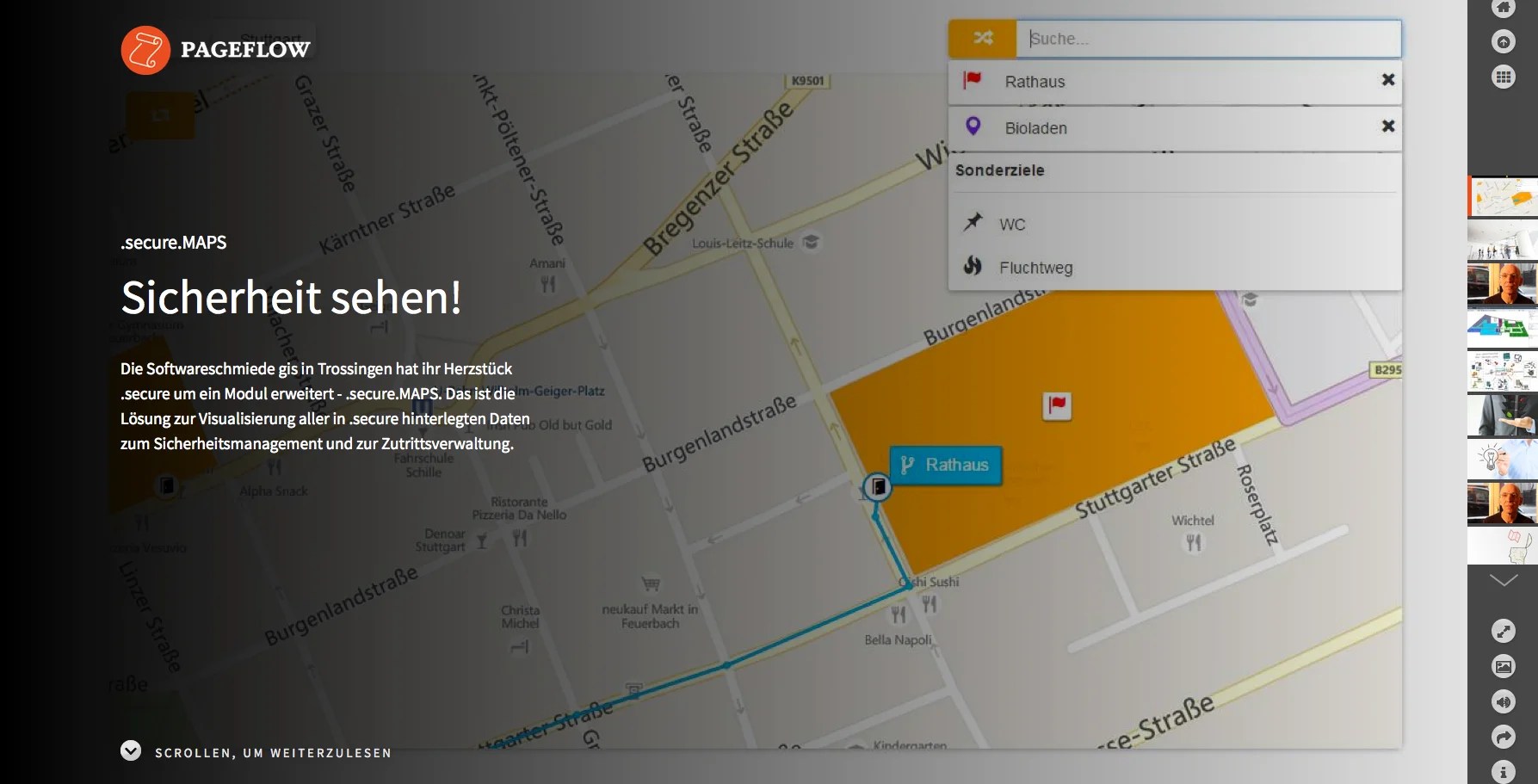1538x784 pixels.
Task: Toggle image-only view with the picture icon
Action: [1504, 666]
